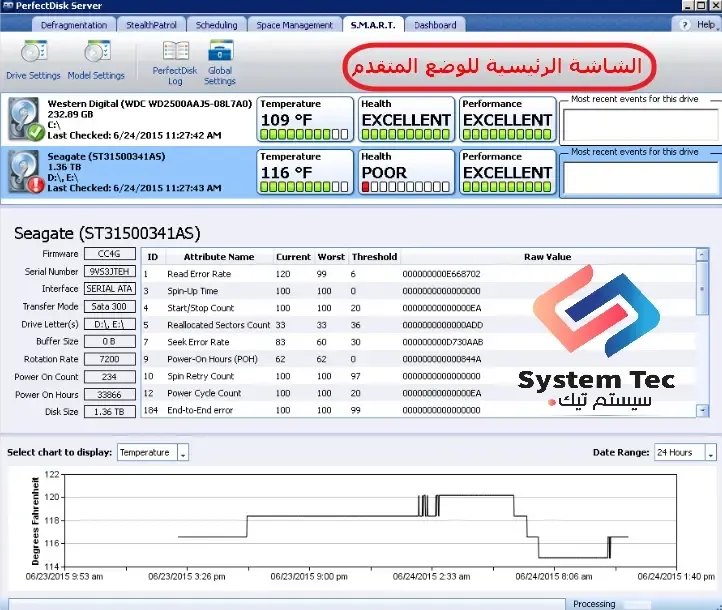The width and height of the screenshot is (722, 610).
Task: Click the Disk Size 1.36 TB field
Action: pos(110,412)
